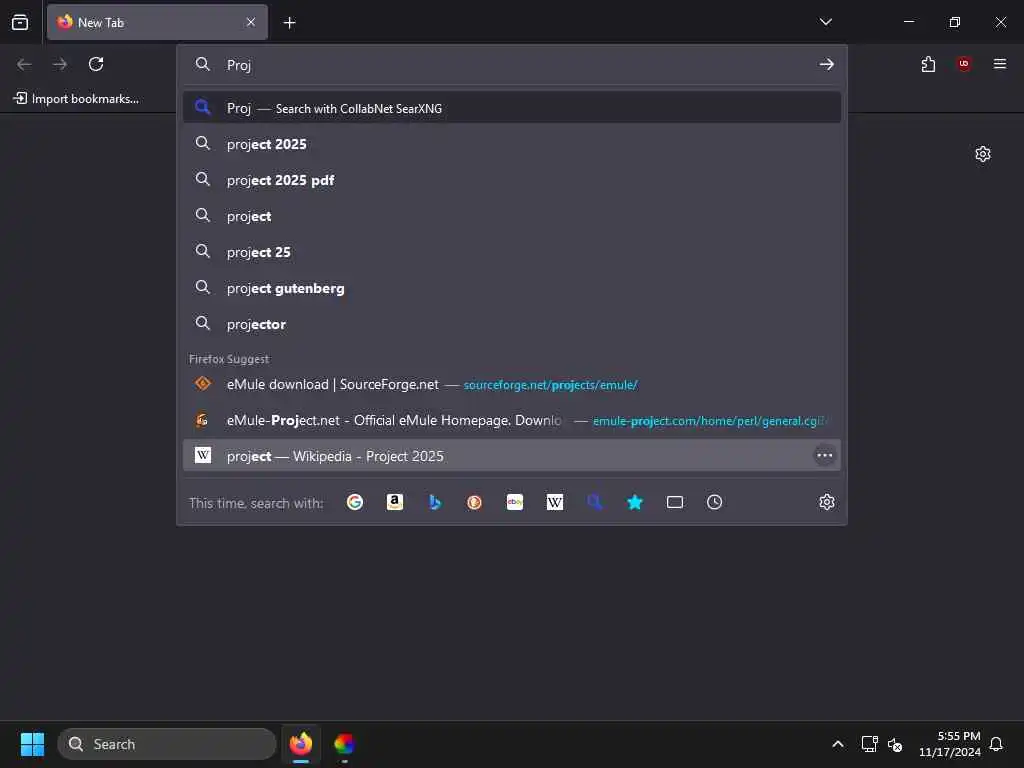Search this time with Amazon

pos(394,502)
